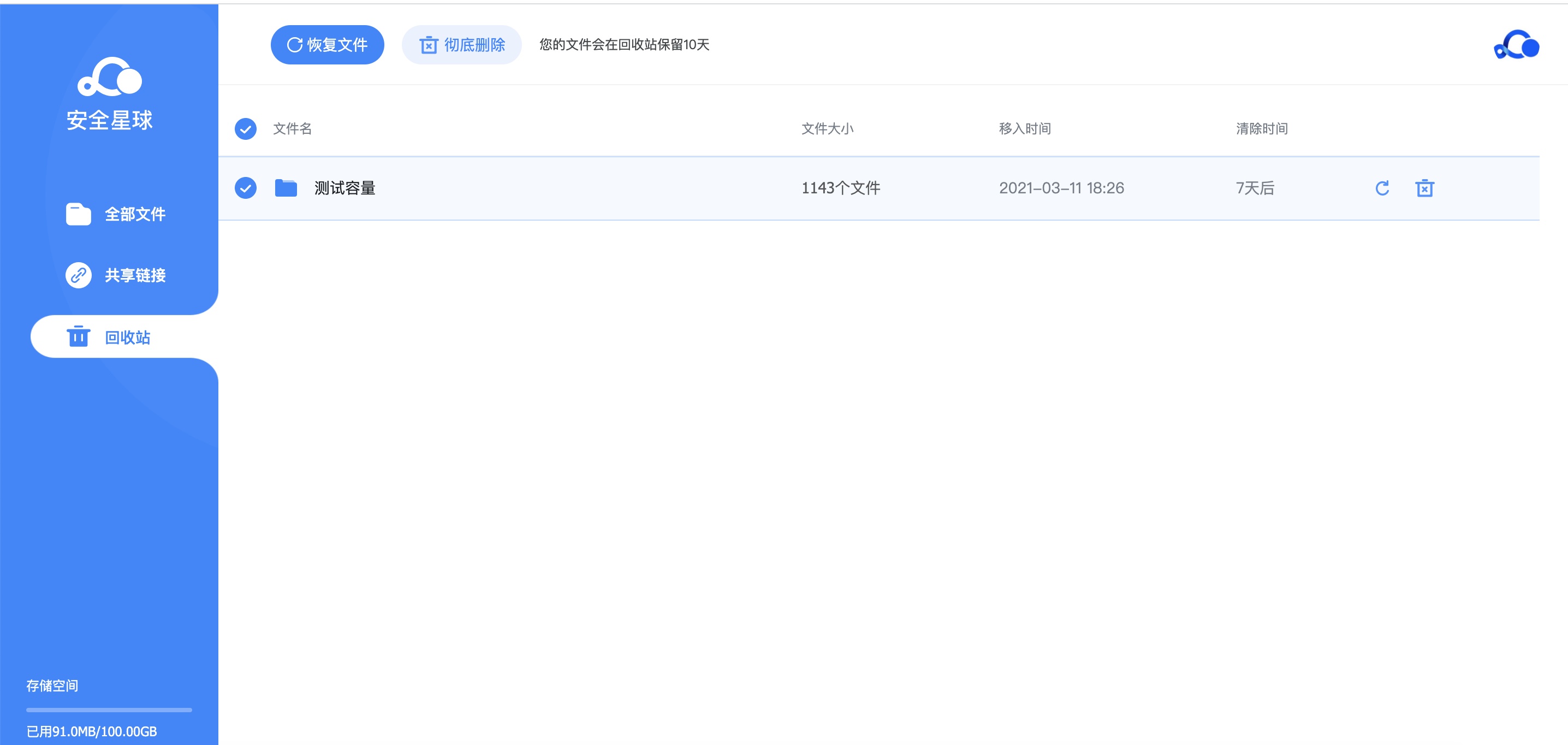Click the 恢复文件 restore files button

[x=327, y=44]
